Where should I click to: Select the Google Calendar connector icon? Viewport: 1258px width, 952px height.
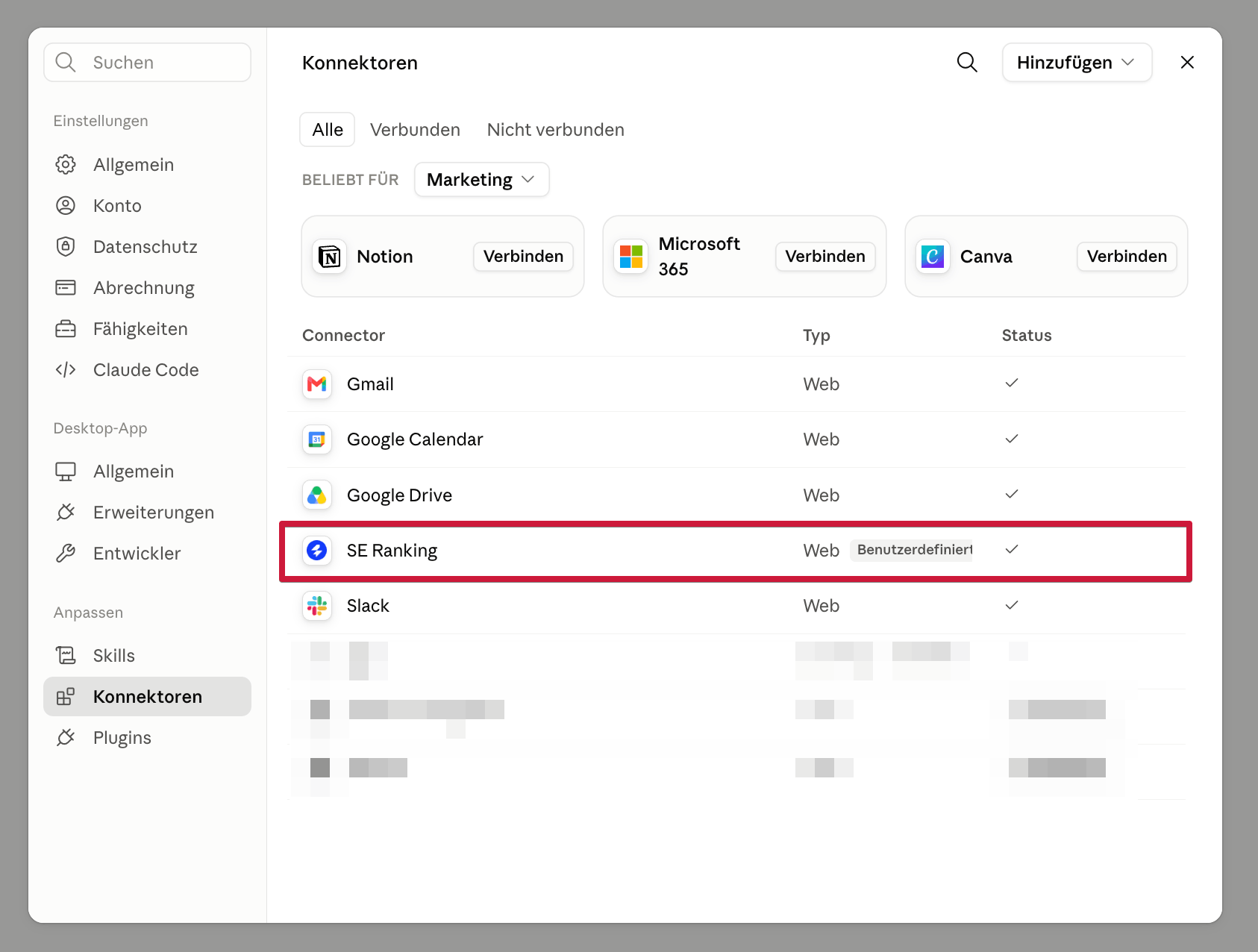click(x=317, y=439)
